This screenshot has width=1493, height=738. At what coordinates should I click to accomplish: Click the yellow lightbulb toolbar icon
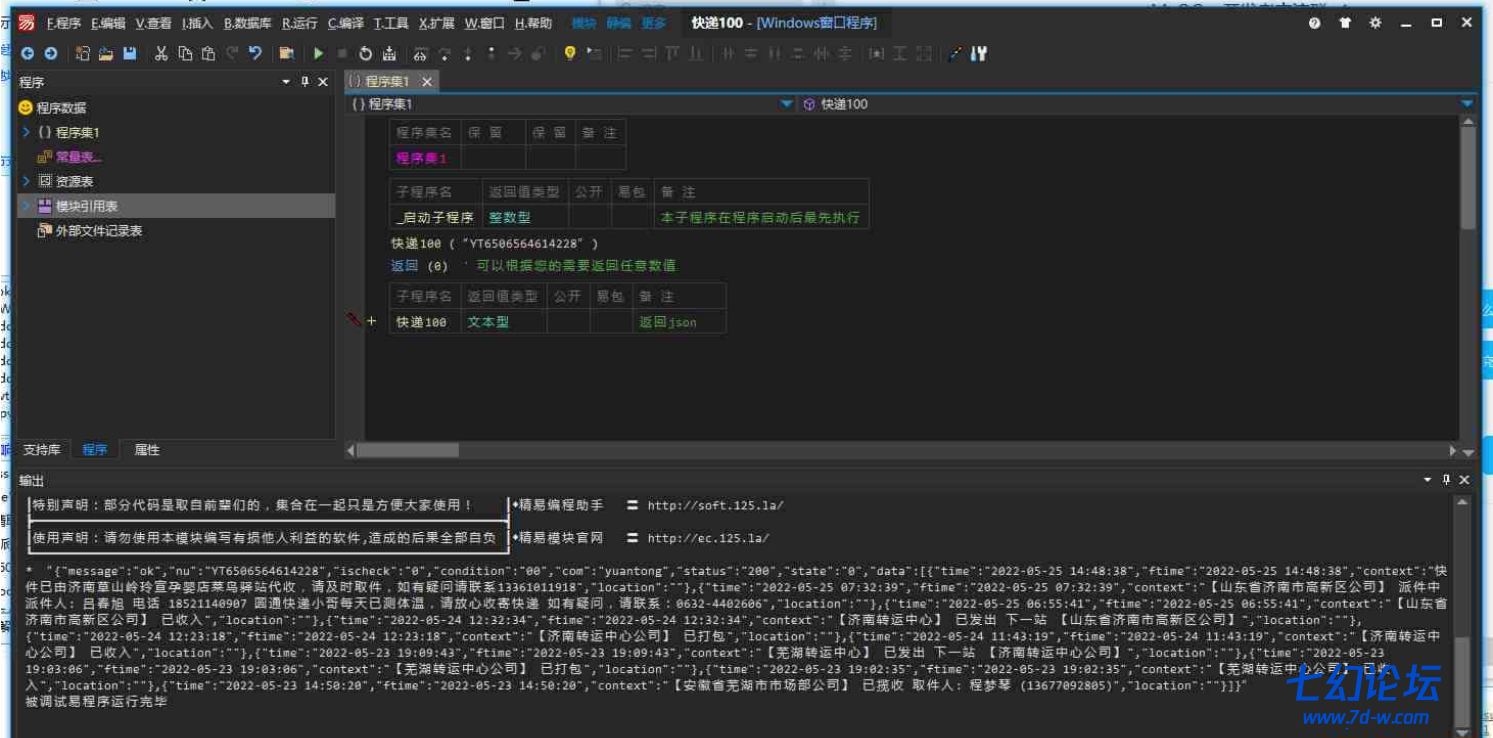click(570, 54)
